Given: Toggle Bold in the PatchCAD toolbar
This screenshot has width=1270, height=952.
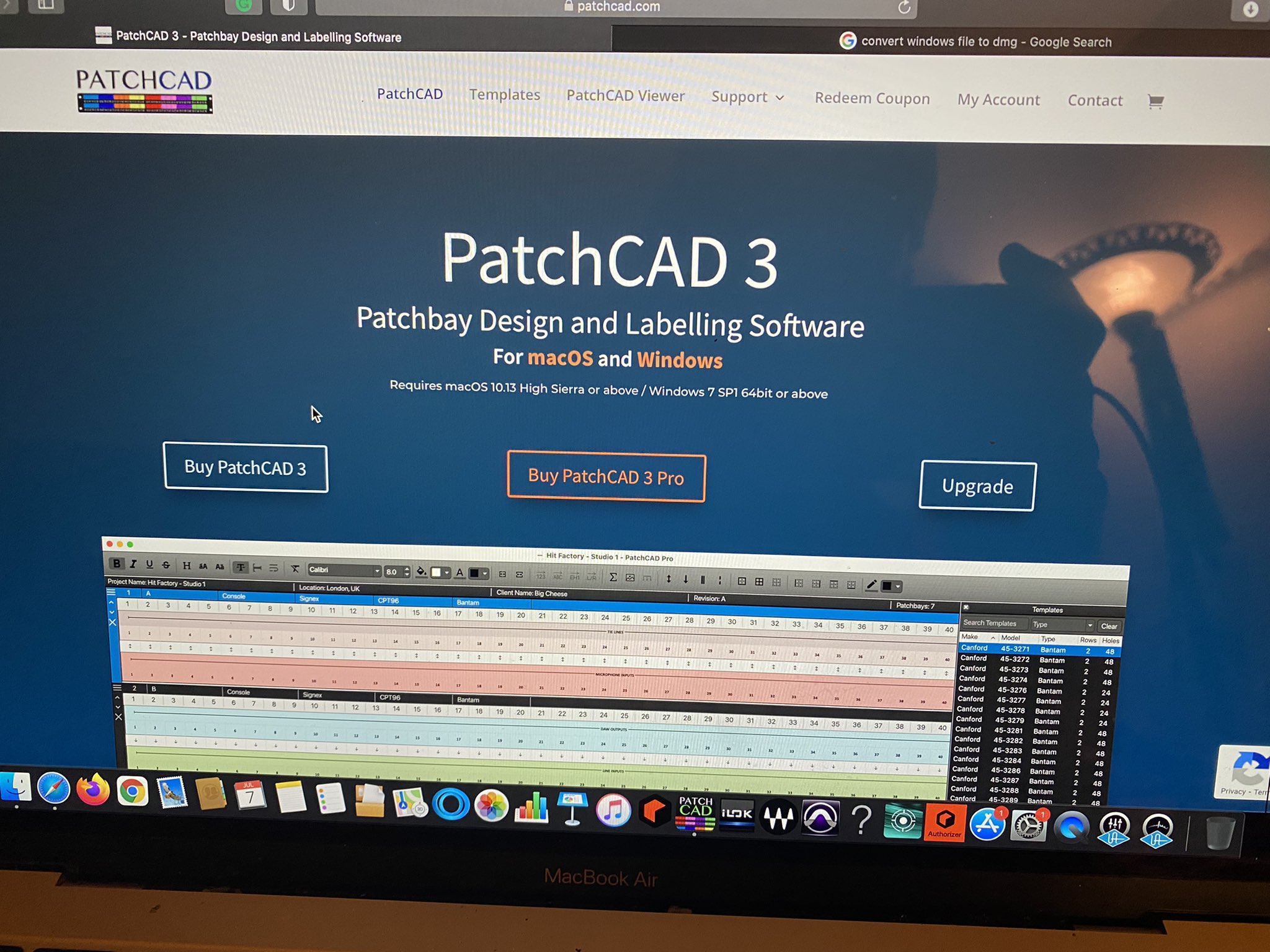Looking at the screenshot, I should click(117, 563).
